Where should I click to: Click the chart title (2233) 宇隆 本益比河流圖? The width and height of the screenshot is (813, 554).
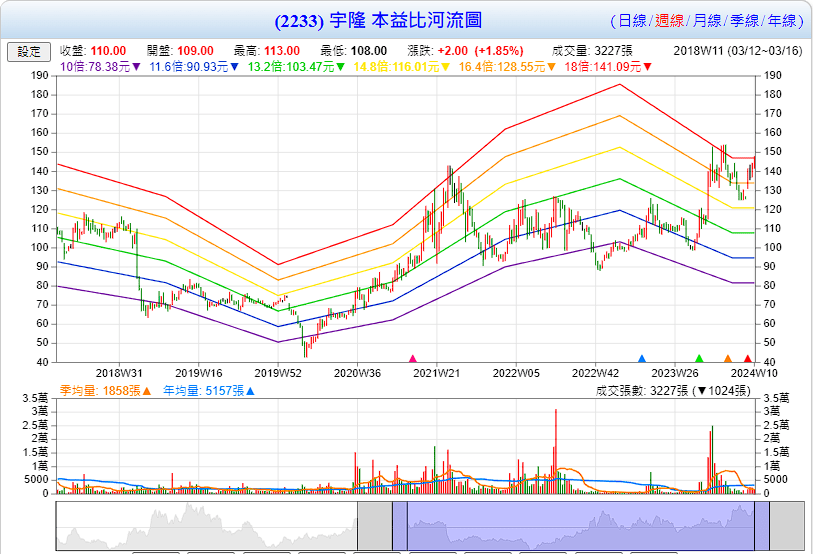coord(379,21)
